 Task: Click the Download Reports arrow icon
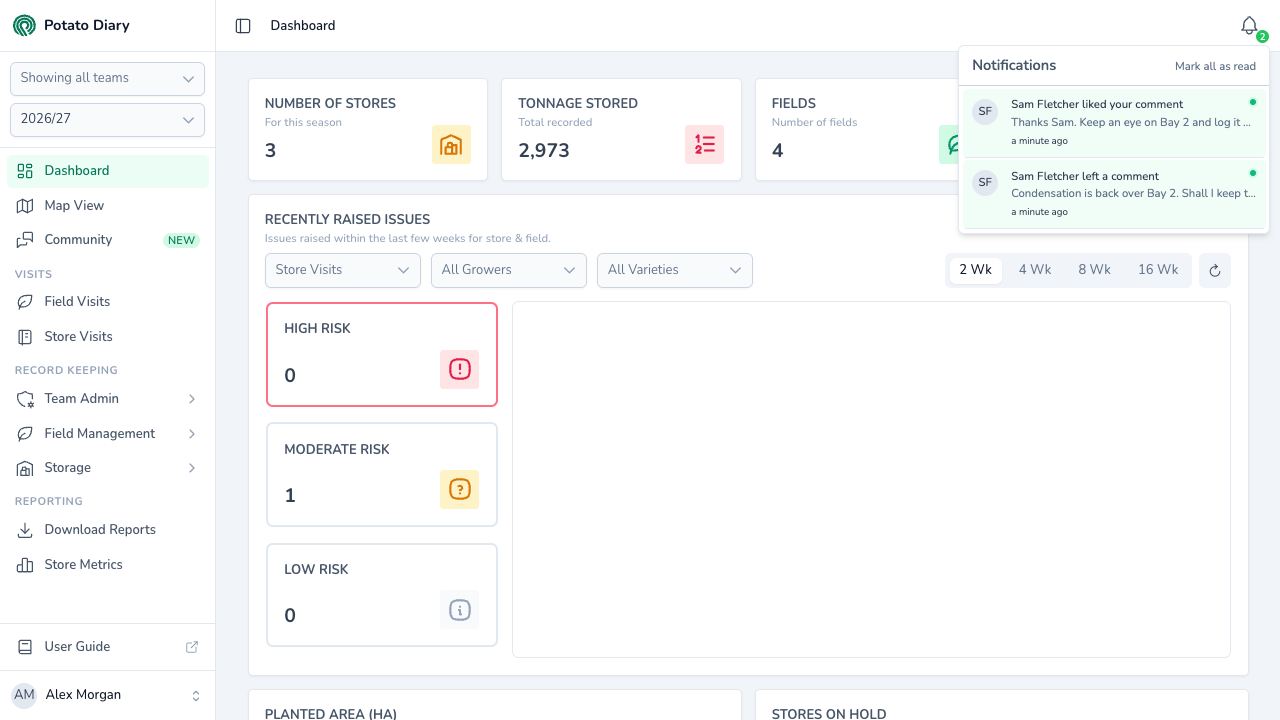[25, 530]
